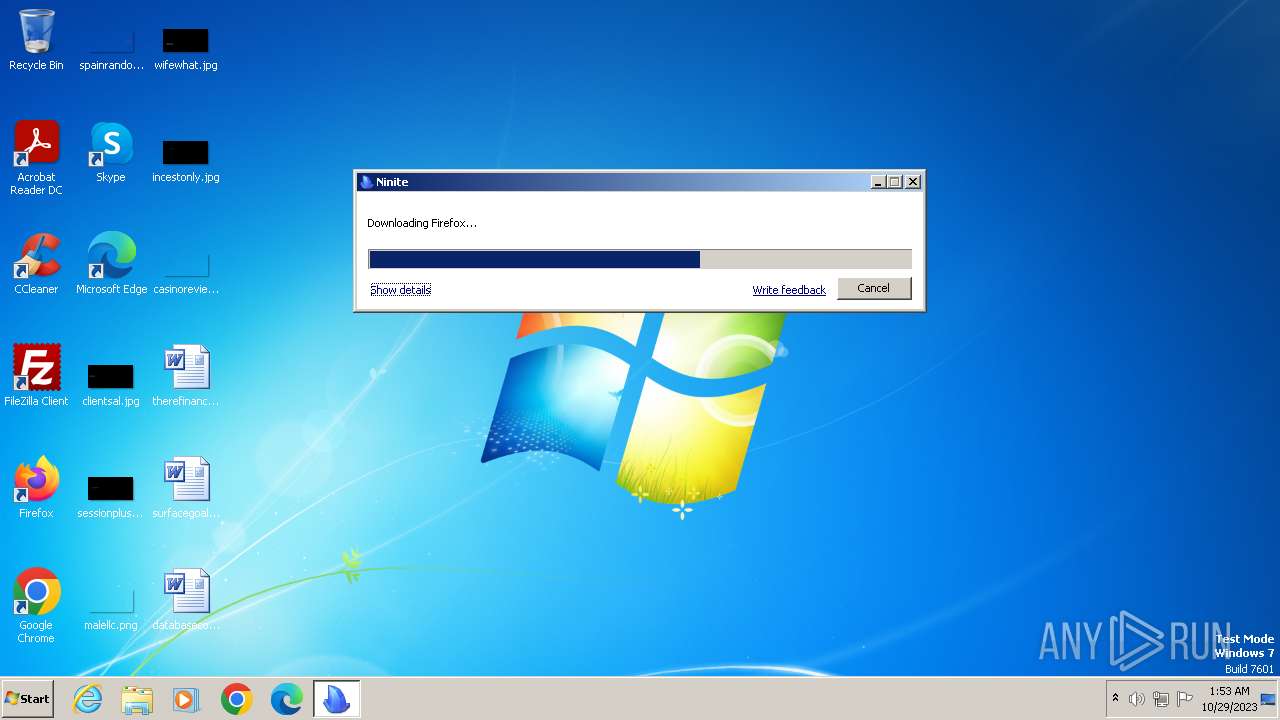Open Chrome from the taskbar
1280x720 pixels.
[236, 699]
